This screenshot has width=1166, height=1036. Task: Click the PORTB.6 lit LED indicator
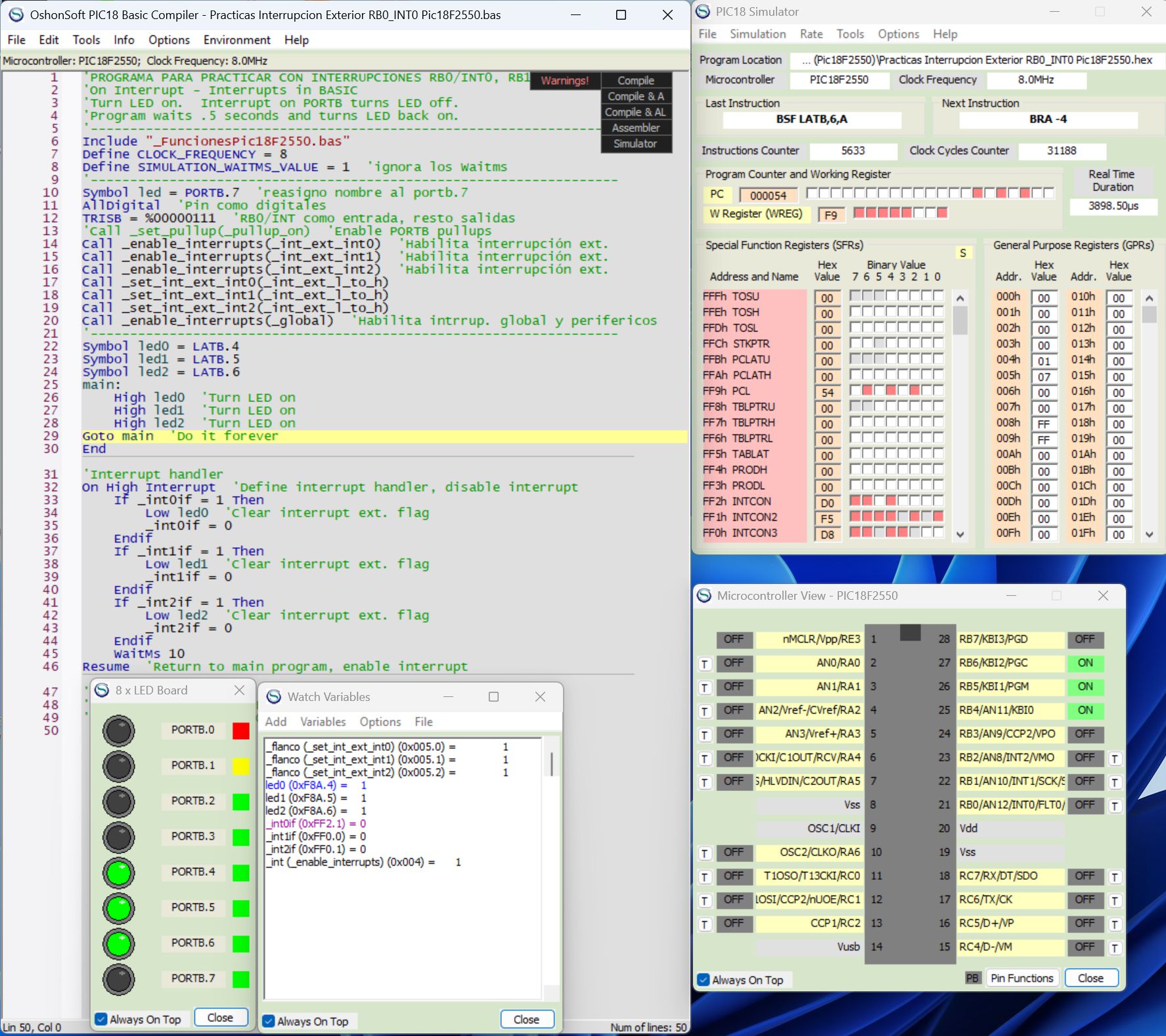tap(119, 944)
